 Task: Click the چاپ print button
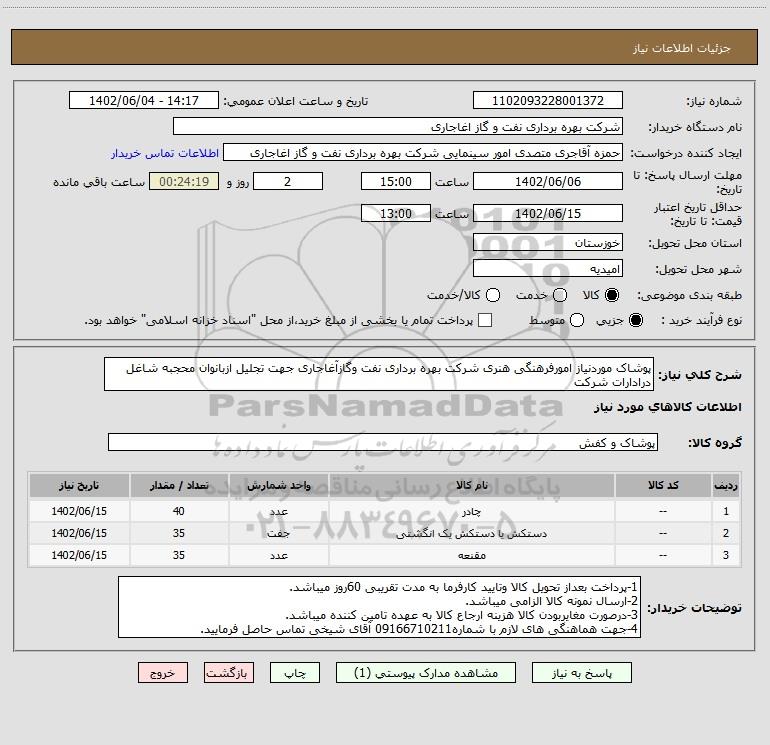pyautogui.click(x=295, y=673)
